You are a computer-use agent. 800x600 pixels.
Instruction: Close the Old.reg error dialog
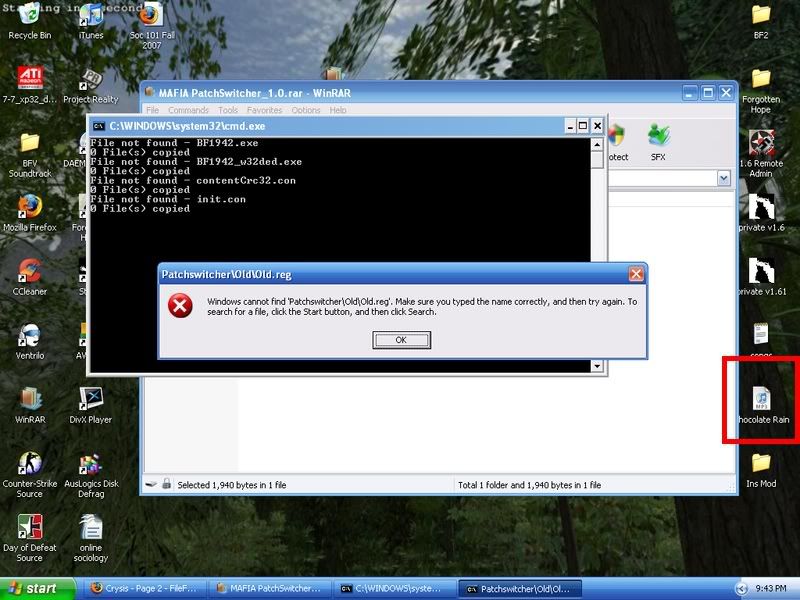point(635,274)
